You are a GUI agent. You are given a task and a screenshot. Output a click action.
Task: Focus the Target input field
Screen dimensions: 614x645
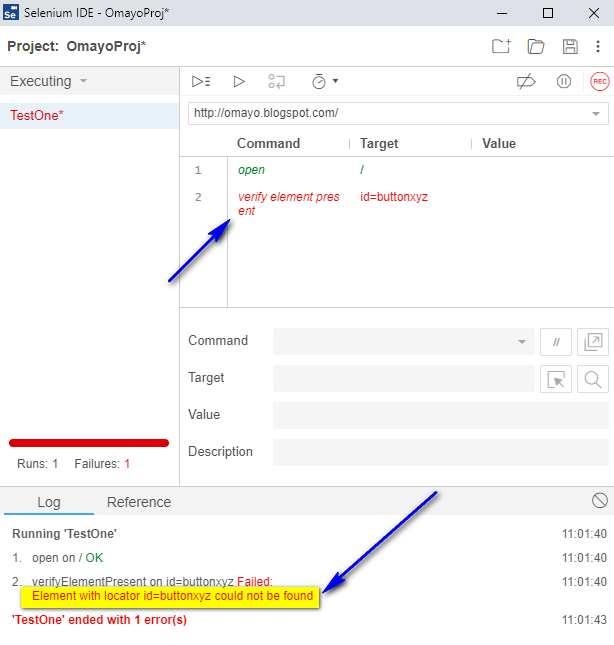point(403,378)
